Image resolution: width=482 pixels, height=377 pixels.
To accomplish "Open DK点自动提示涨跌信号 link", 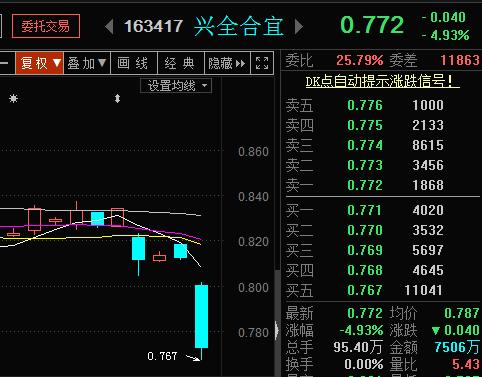I will point(383,81).
